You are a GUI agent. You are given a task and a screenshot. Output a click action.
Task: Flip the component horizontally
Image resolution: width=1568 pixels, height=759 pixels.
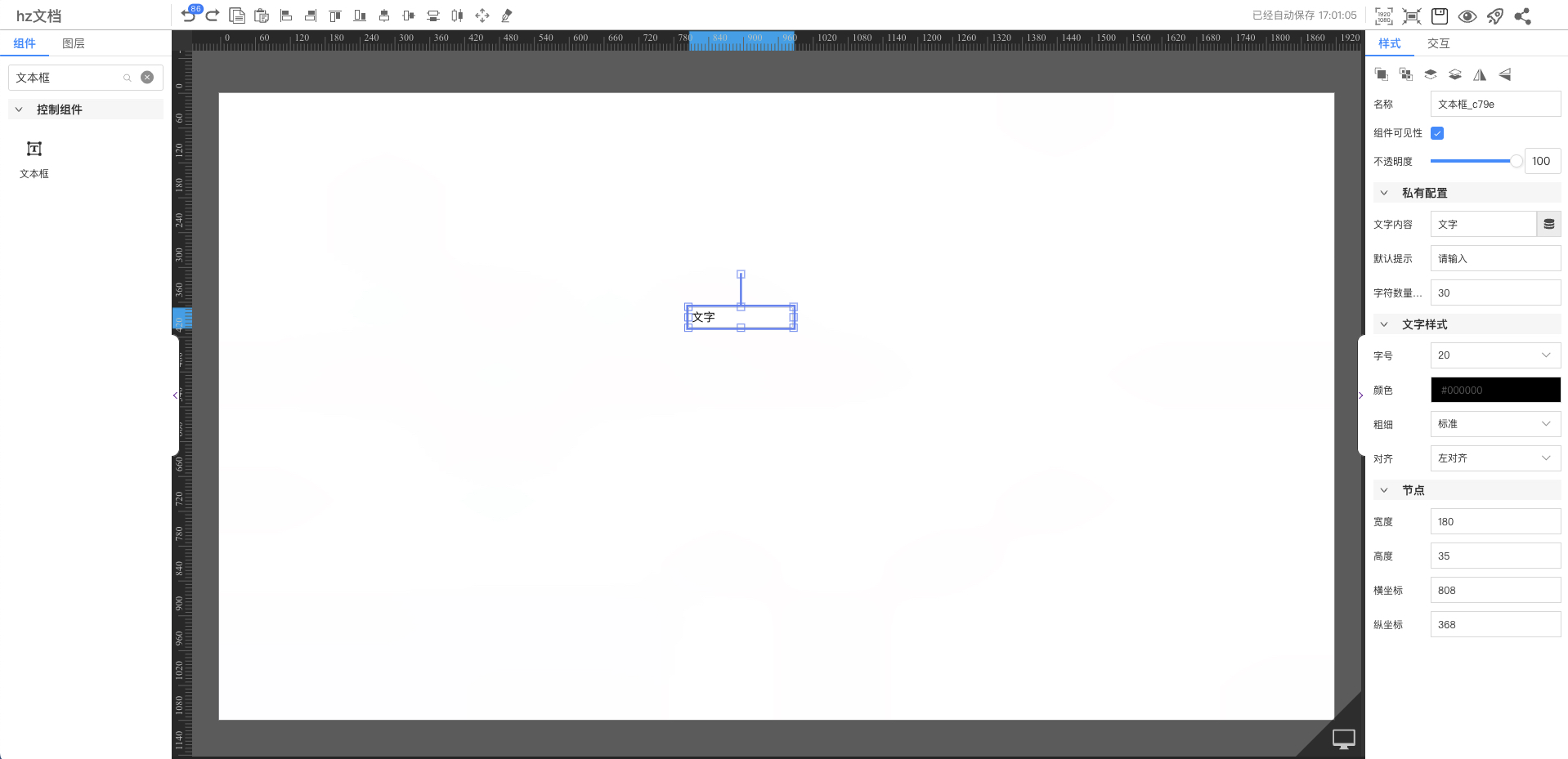click(x=1480, y=74)
